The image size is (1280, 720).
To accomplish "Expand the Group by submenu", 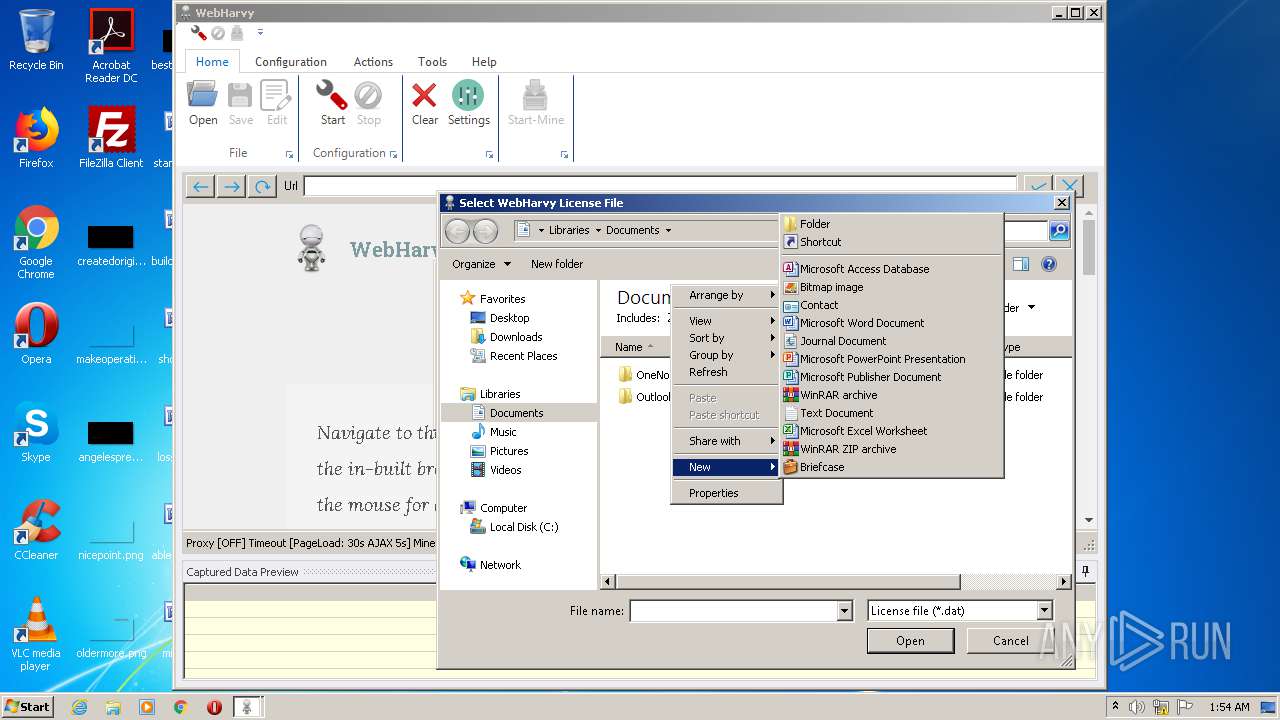I will (726, 355).
